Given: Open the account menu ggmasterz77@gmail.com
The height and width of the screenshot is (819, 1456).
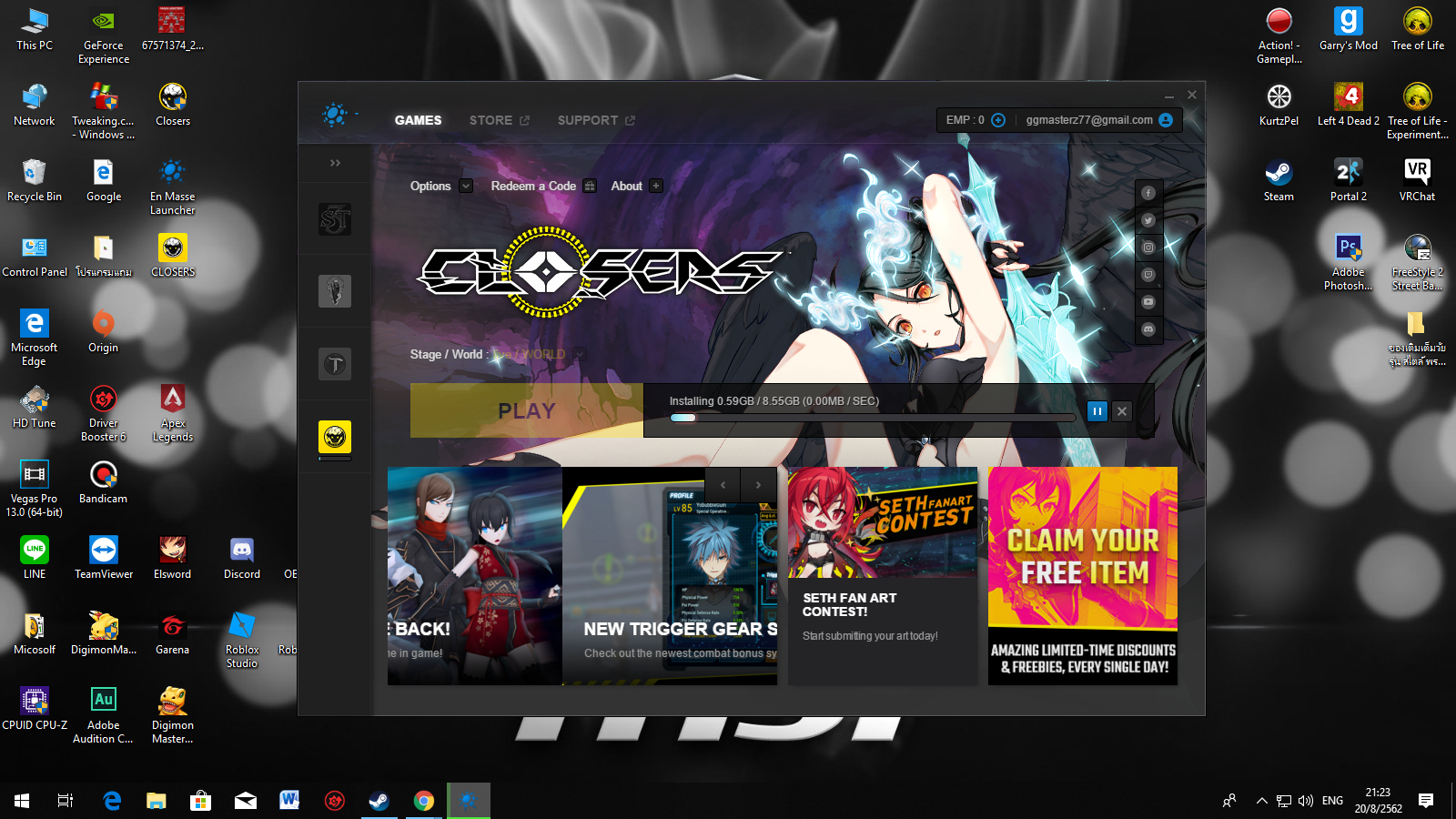Looking at the screenshot, I should pos(1098,120).
